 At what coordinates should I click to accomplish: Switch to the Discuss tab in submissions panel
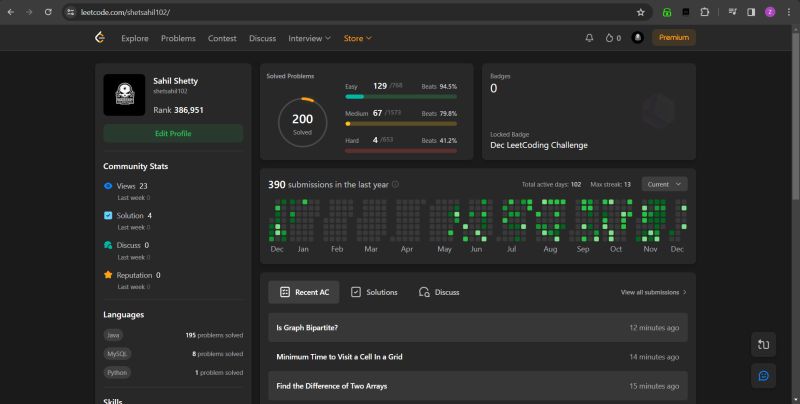tap(439, 292)
